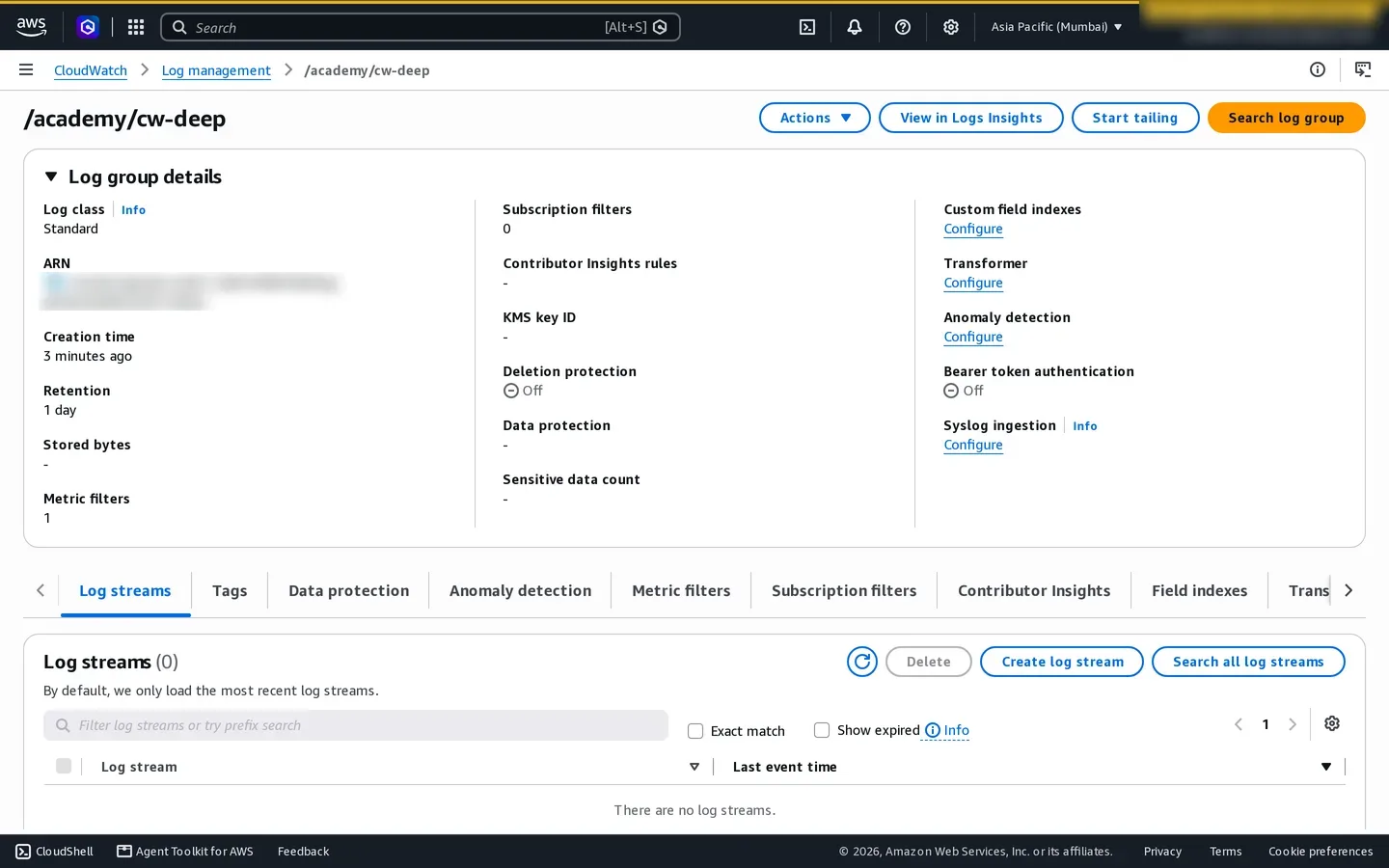Go to previous page of log streams

(1239, 724)
